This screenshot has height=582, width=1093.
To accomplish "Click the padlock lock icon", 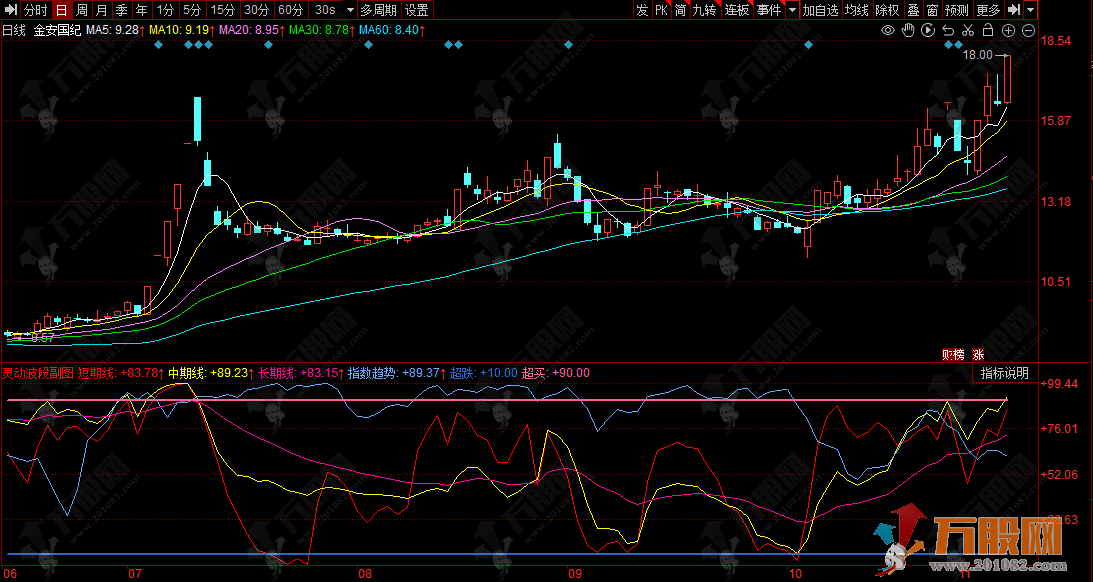I will [988, 31].
